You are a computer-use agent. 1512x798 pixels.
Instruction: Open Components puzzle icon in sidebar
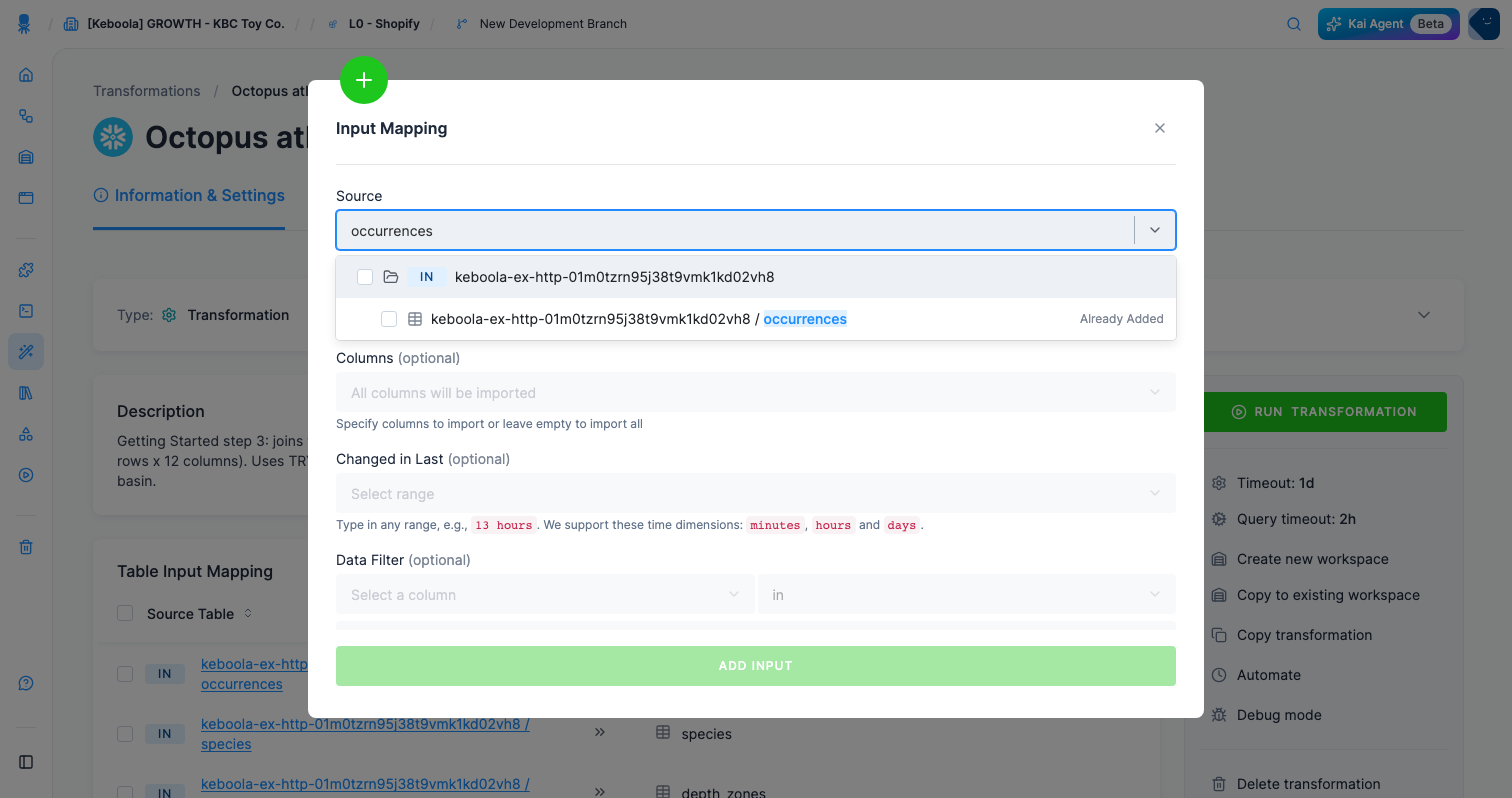pyautogui.click(x=26, y=270)
